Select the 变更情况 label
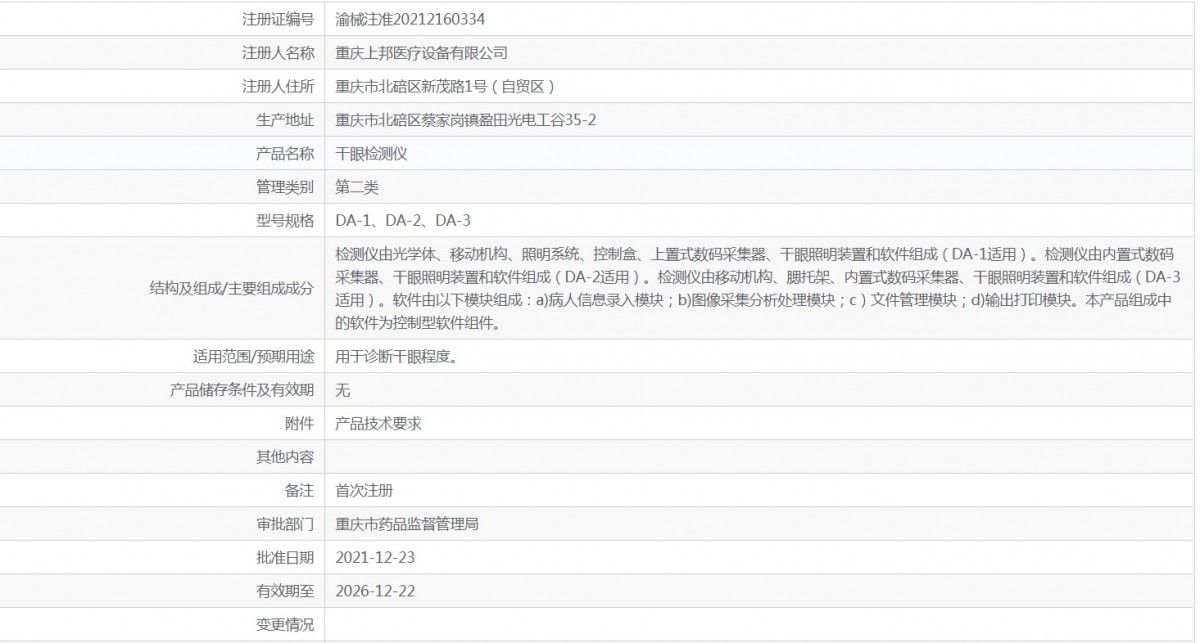Image resolution: width=1200 pixels, height=643 pixels. click(x=285, y=625)
